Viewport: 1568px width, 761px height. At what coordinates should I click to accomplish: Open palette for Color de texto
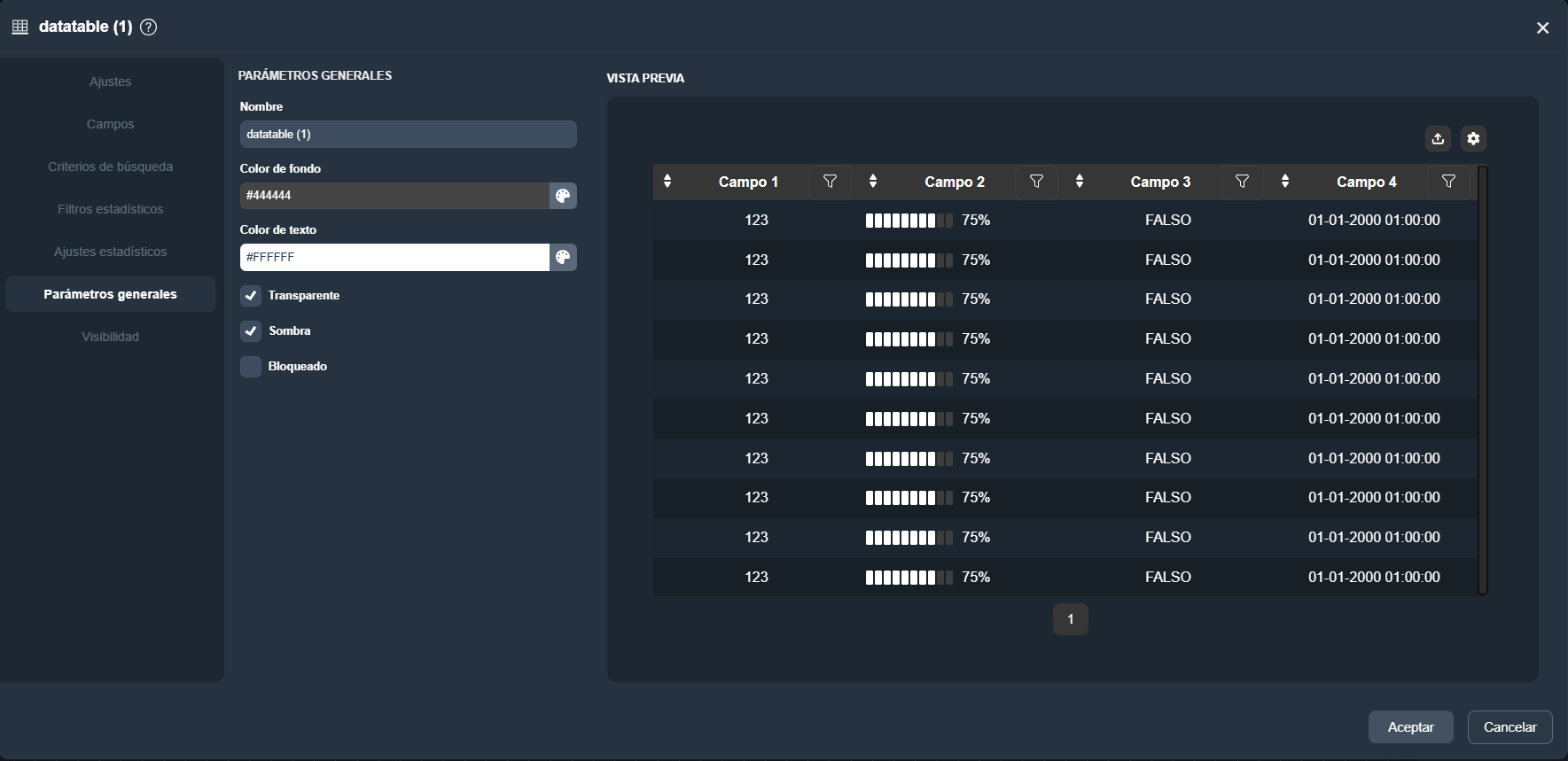click(563, 257)
